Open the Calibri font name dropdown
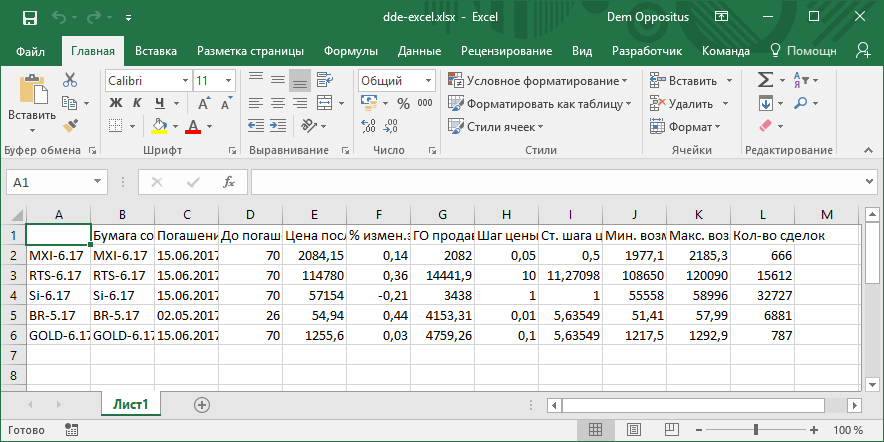The width and height of the screenshot is (884, 442). point(185,80)
